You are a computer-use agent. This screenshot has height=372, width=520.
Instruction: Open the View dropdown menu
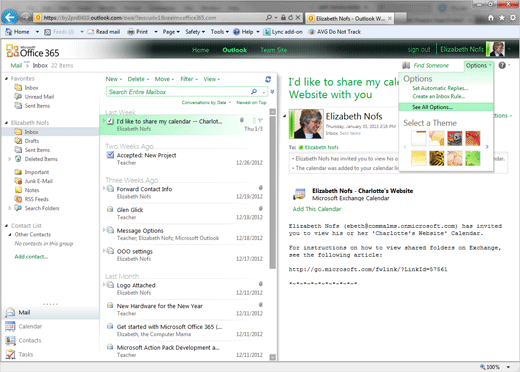(212, 79)
